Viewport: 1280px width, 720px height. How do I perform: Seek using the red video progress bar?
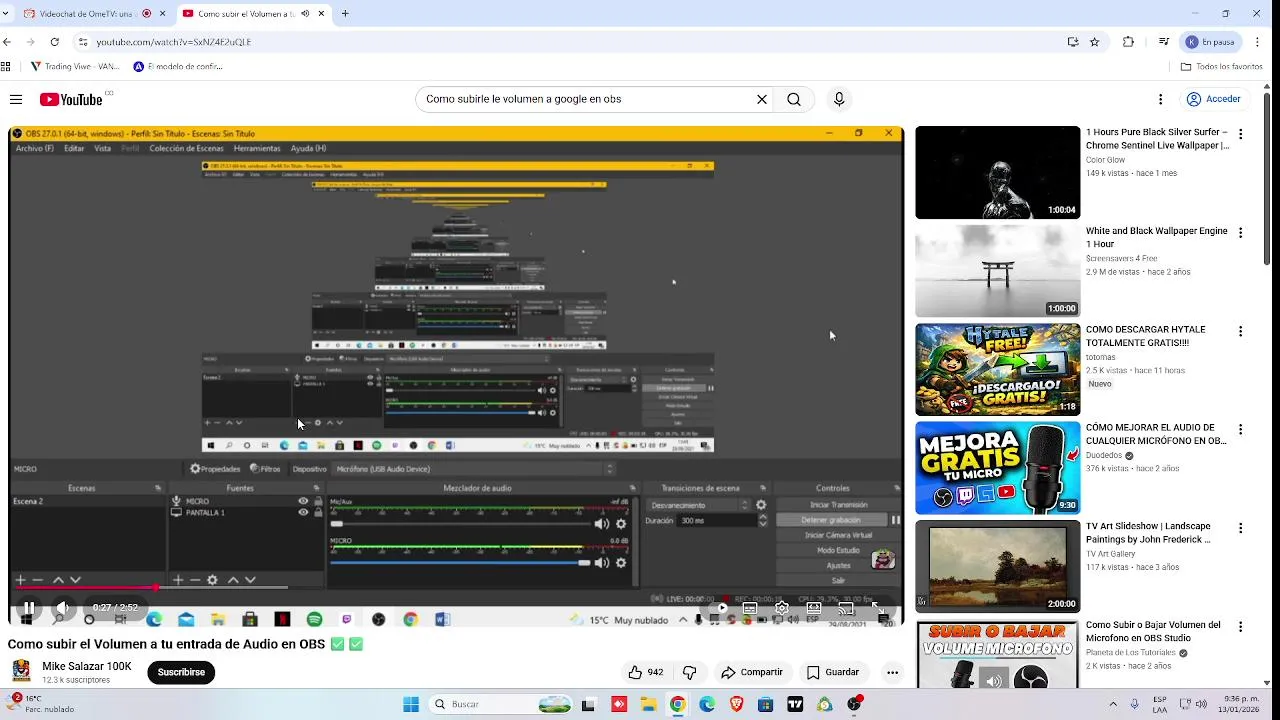pyautogui.click(x=152, y=588)
